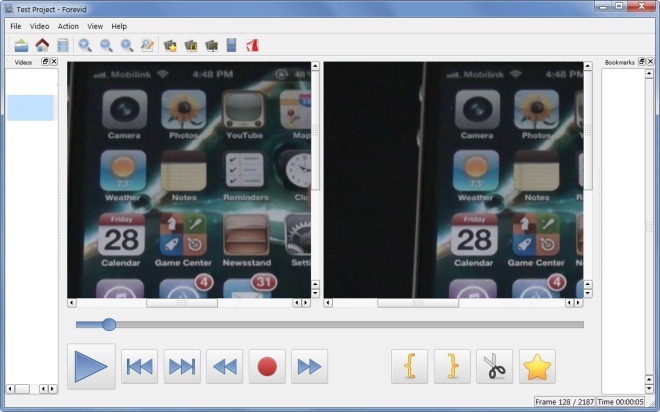Screen dimensions: 660x412
Task: Click the 'Videos' panel title
Action: pos(23,62)
